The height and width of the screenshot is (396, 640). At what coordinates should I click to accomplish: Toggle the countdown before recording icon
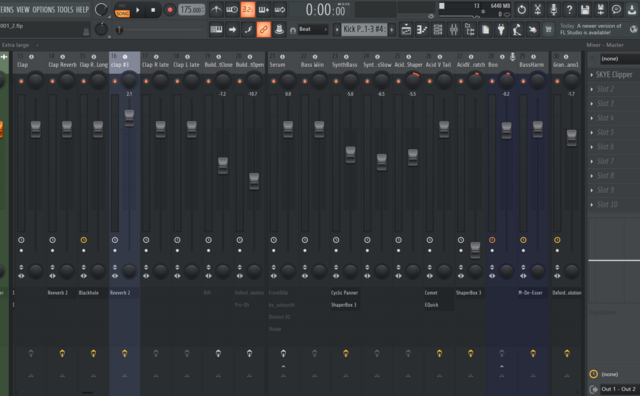(232, 9)
